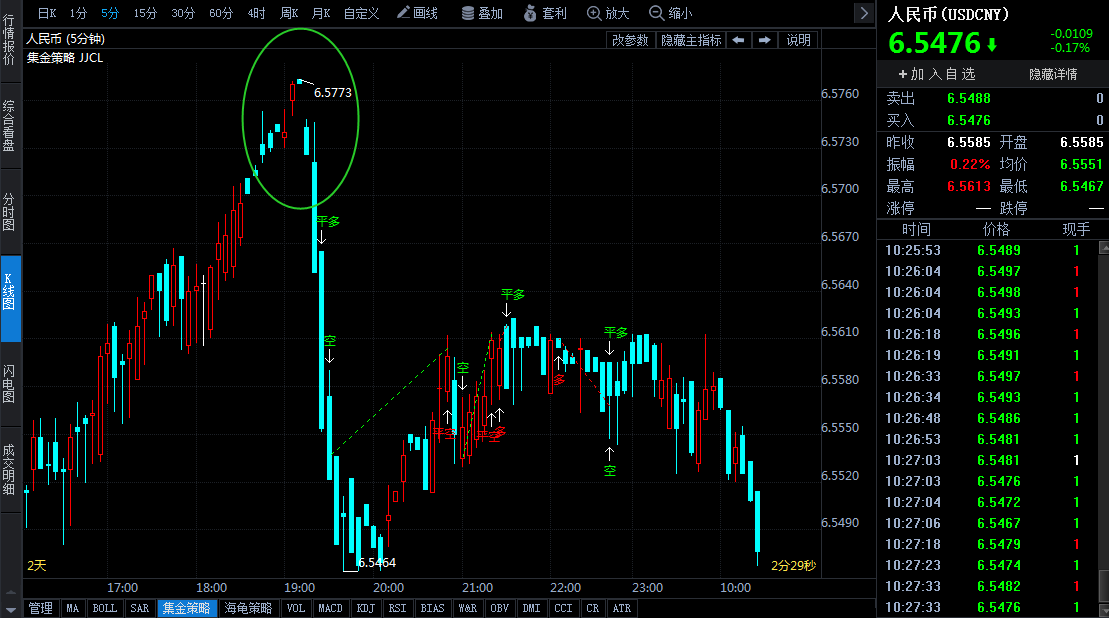Select the RSI indicator
This screenshot has width=1109, height=618.
(x=397, y=608)
